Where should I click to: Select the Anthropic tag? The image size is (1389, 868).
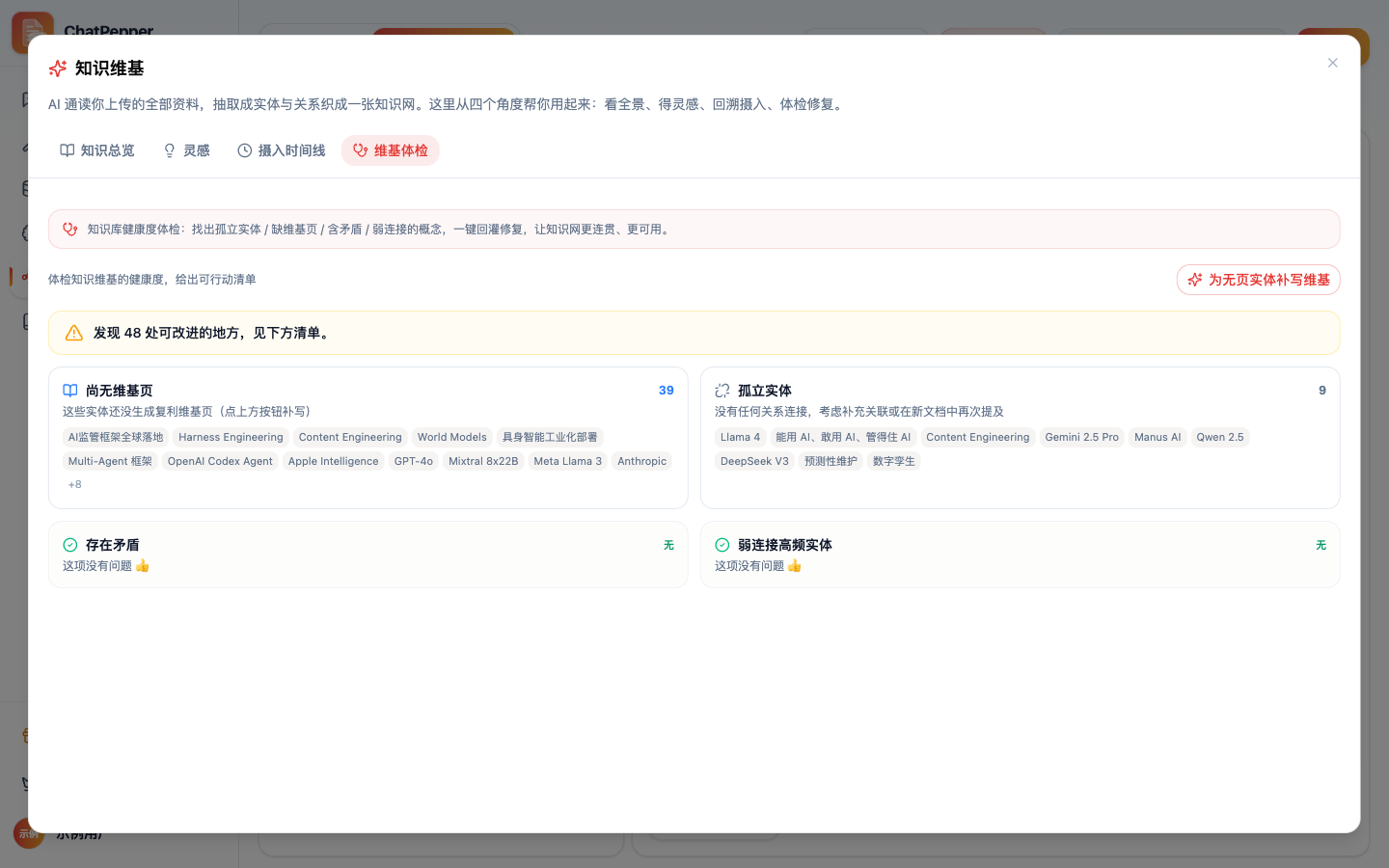(x=641, y=461)
